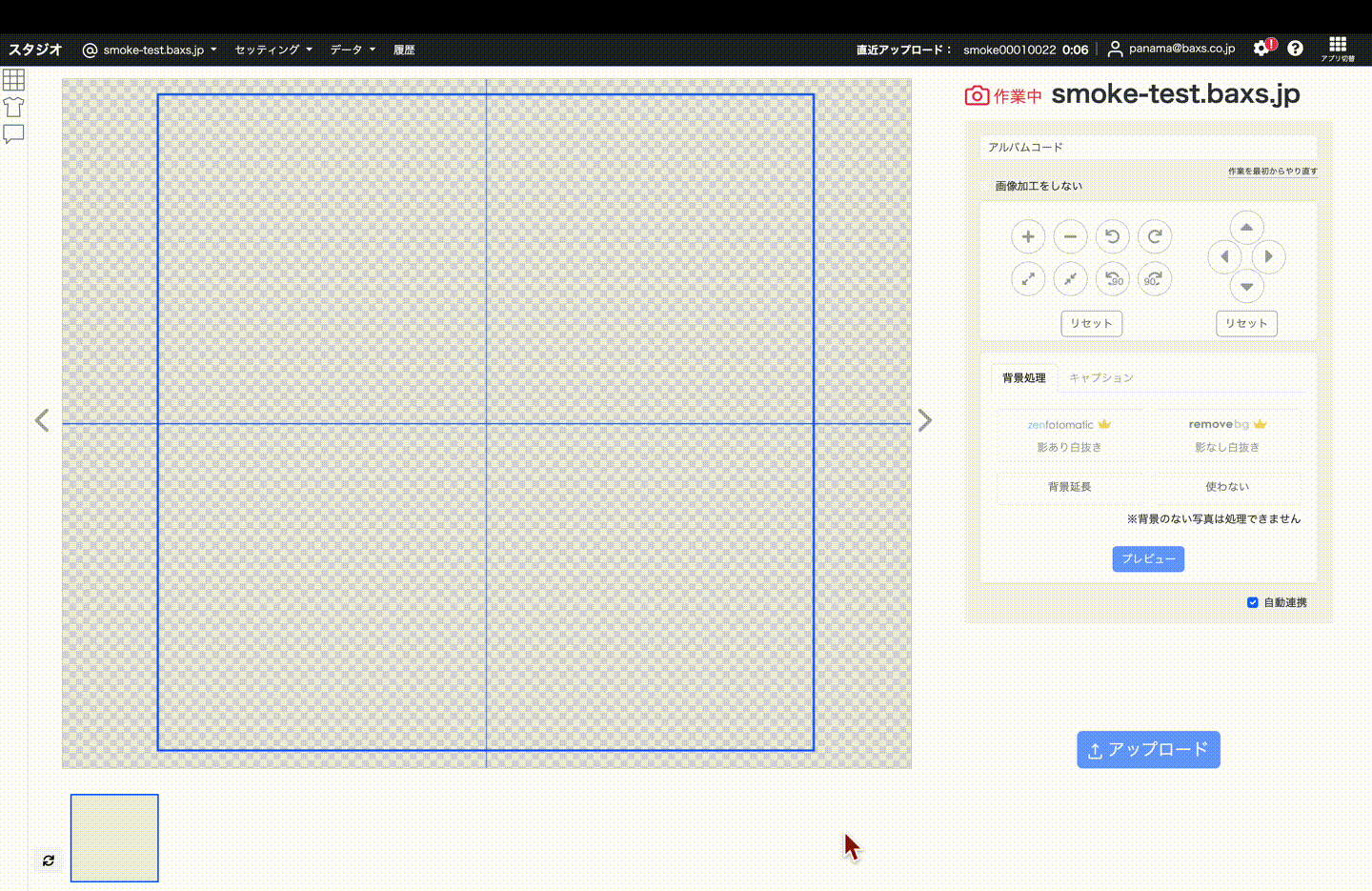Image resolution: width=1372 pixels, height=891 pixels.
Task: Open the speech bubble comment icon
Action: click(13, 134)
